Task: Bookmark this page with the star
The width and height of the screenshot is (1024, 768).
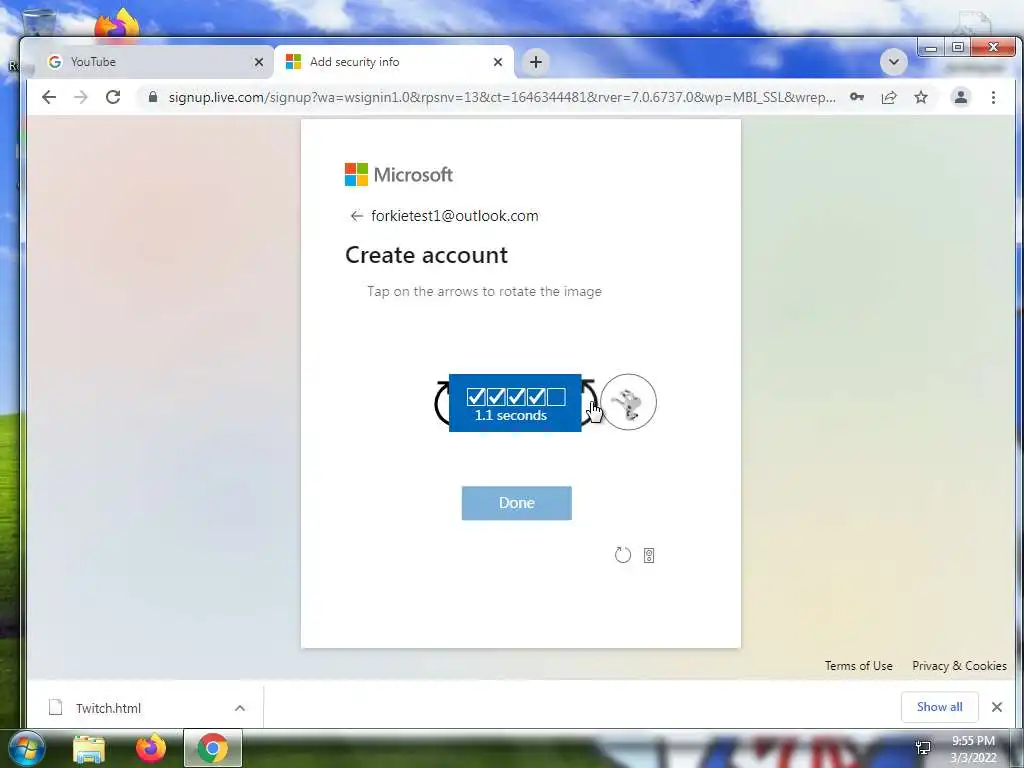Action: pos(921,97)
